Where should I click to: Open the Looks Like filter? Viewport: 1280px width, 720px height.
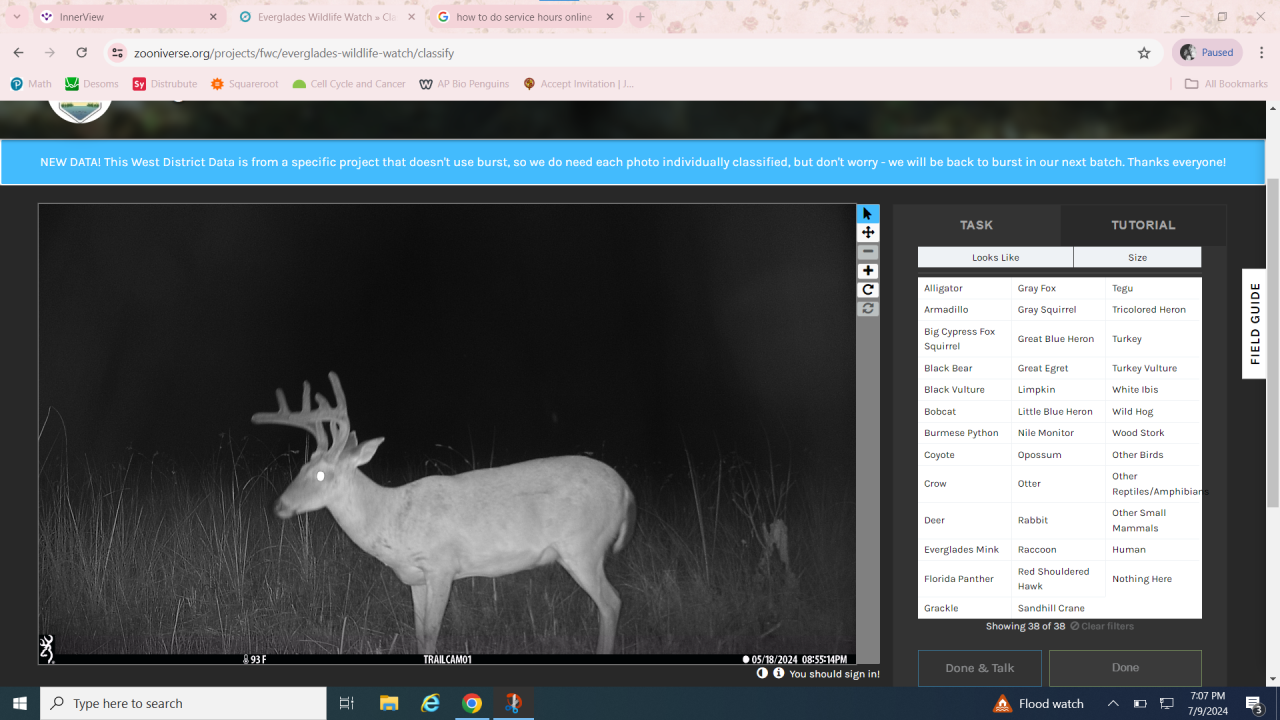(995, 257)
